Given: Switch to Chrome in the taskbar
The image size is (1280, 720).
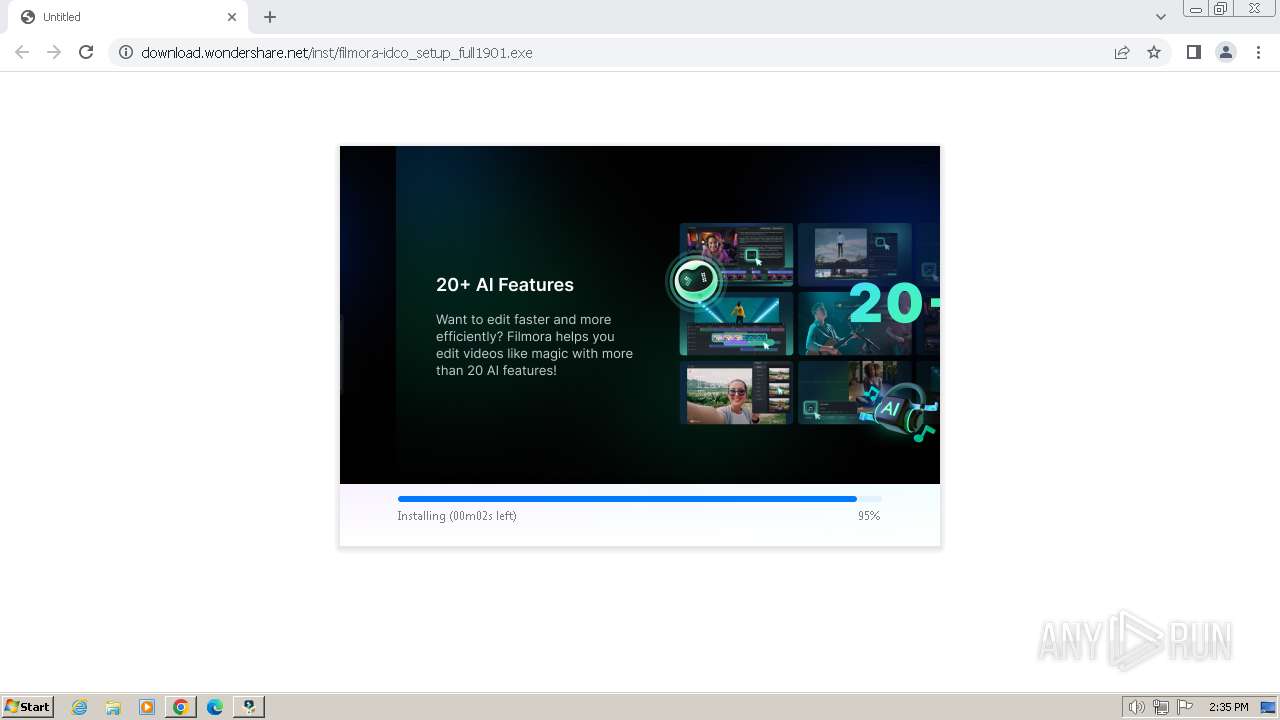Looking at the screenshot, I should [181, 707].
